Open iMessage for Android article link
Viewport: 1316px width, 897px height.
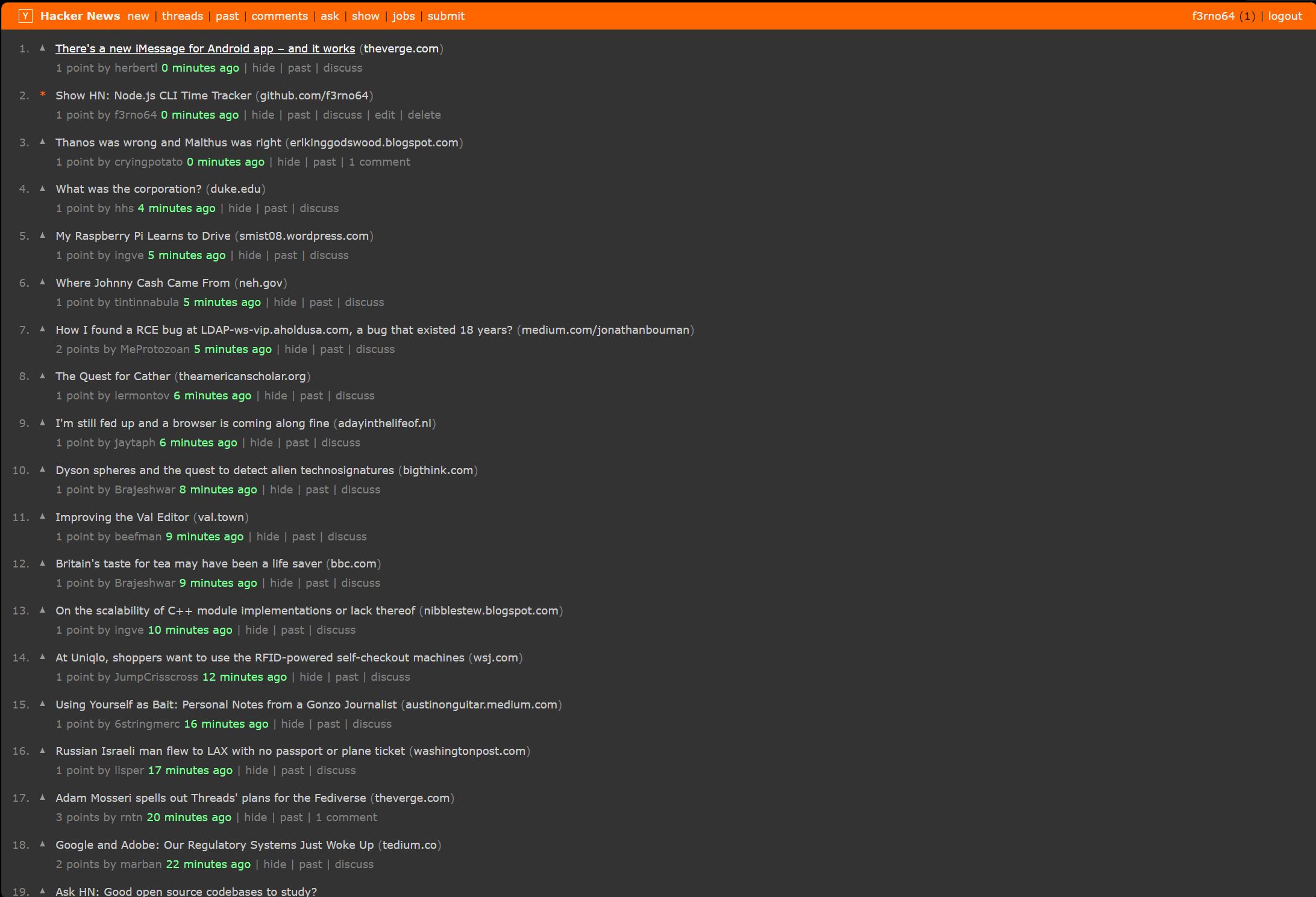pos(205,48)
